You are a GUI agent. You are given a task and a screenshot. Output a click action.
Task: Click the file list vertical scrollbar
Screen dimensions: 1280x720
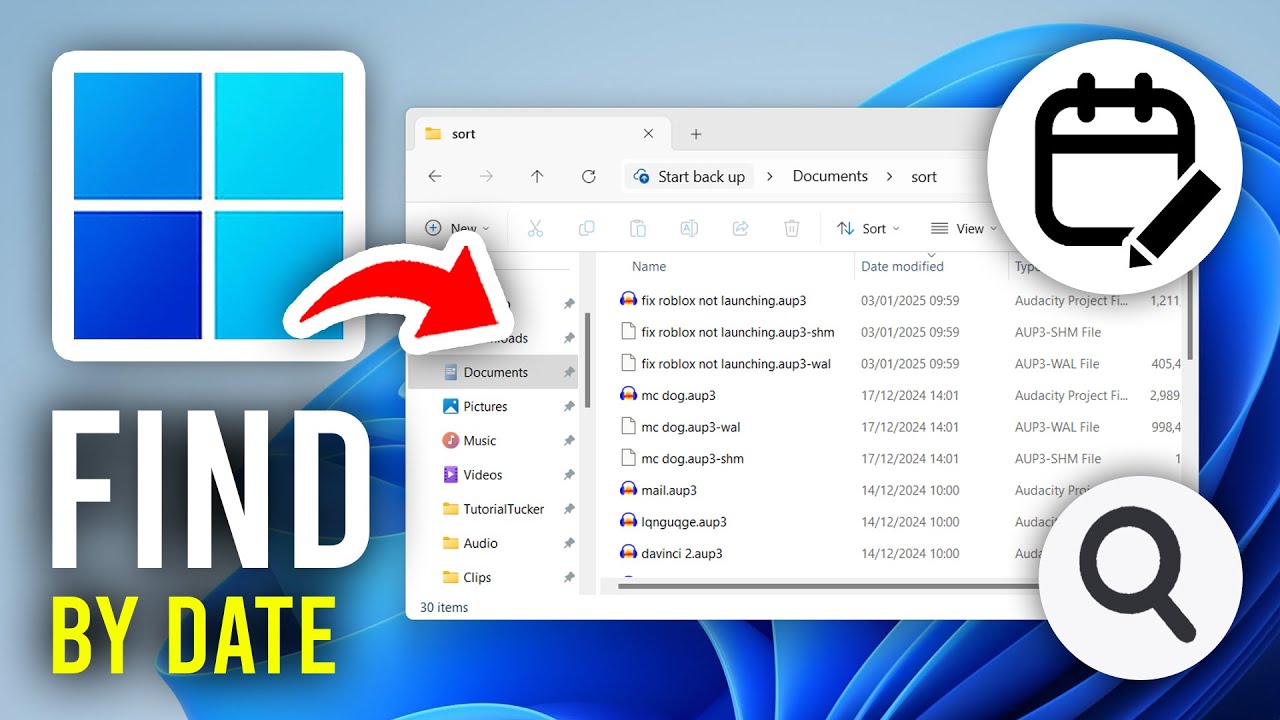pos(1189,325)
